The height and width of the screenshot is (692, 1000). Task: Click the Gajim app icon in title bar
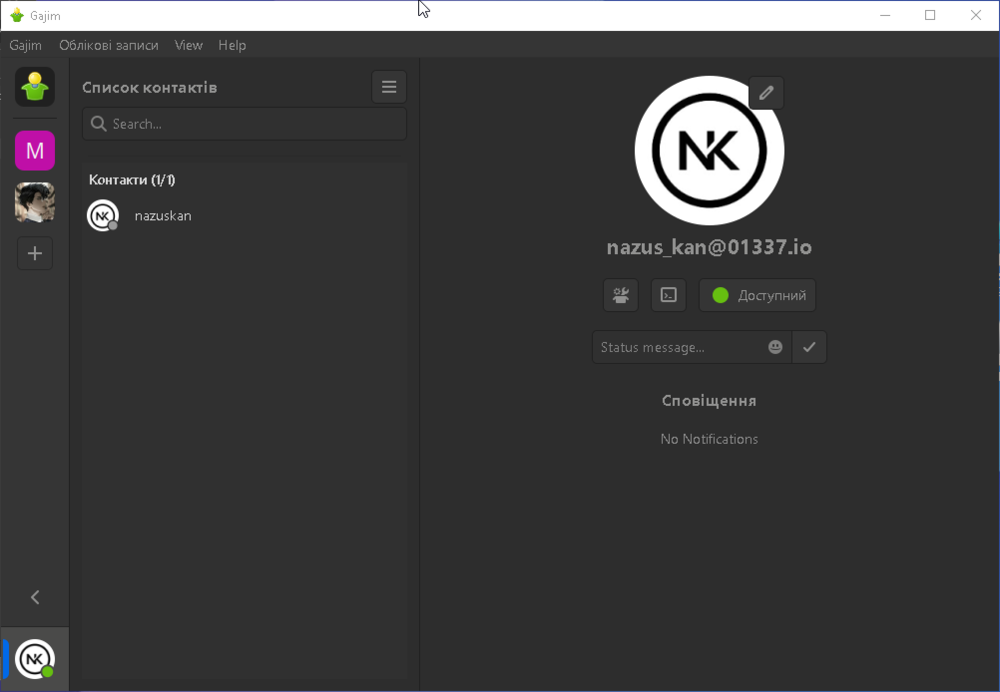17,15
